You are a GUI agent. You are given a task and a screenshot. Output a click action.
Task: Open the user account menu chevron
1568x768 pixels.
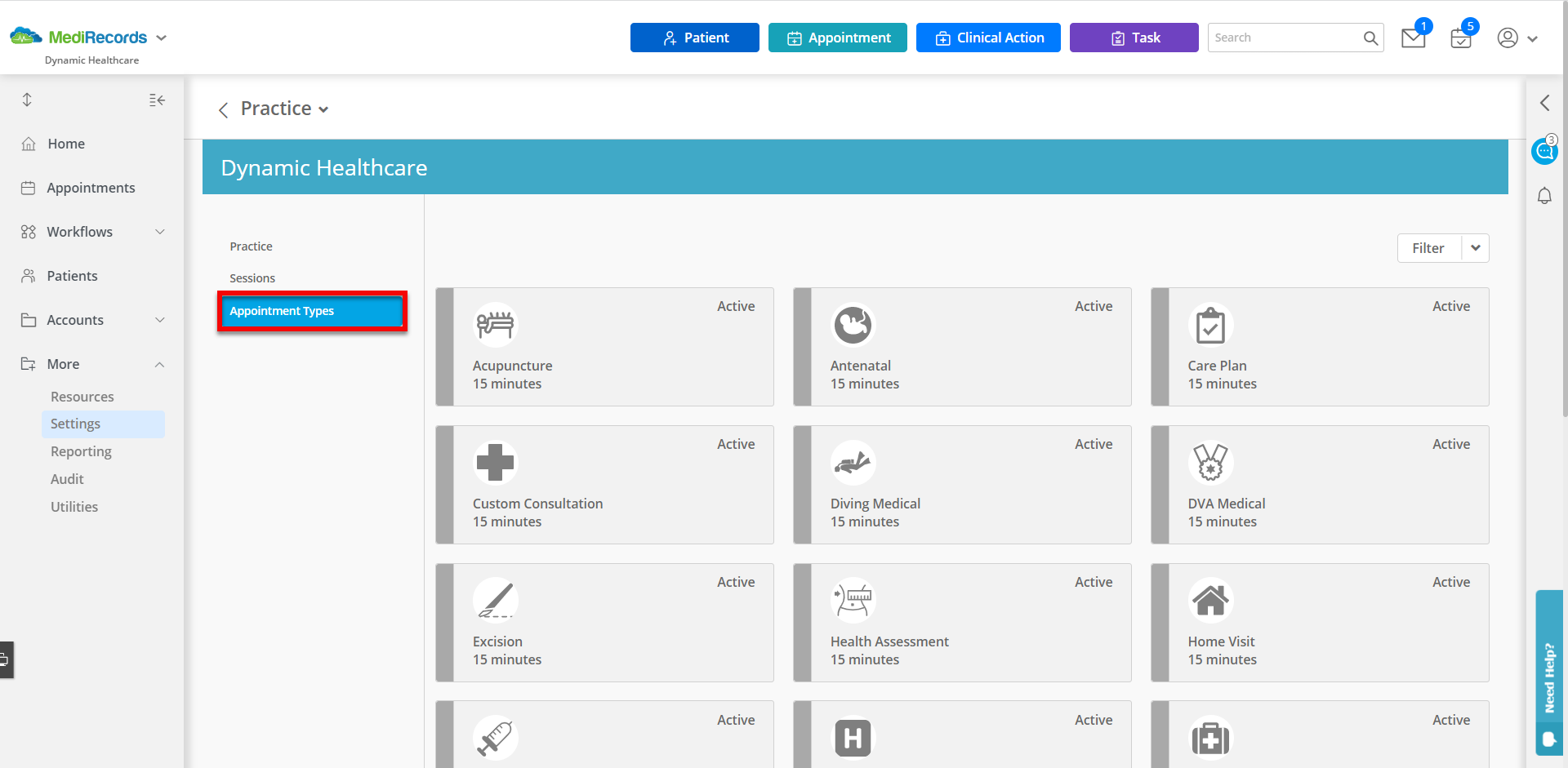pos(1532,38)
